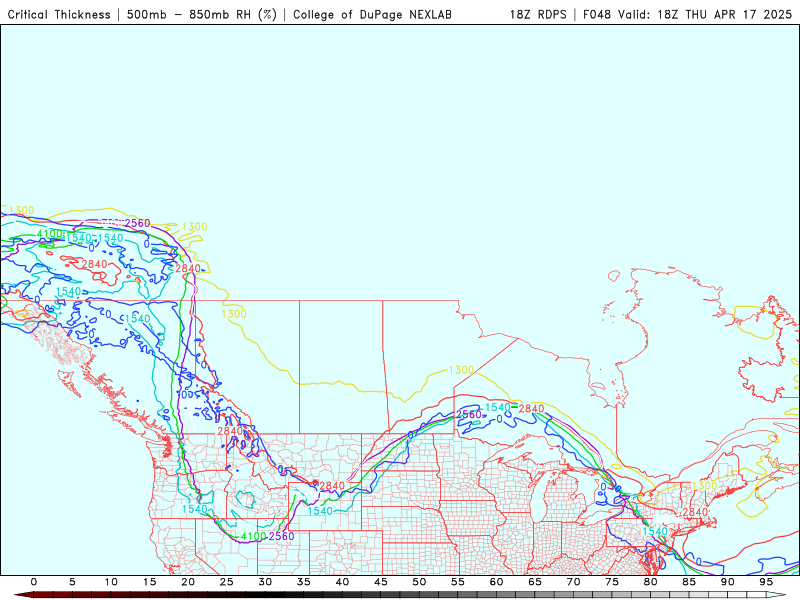
Task: Select the red 2840 label right of cyan 1540 near Lake Superior
Action: [532, 409]
